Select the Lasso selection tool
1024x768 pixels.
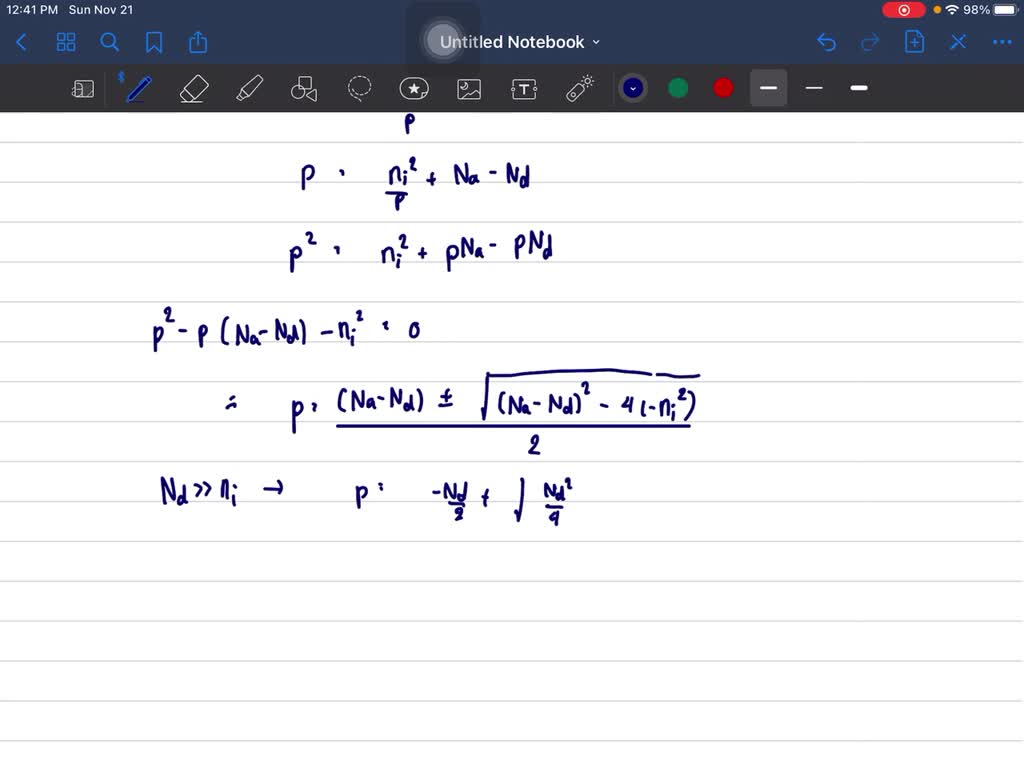[x=359, y=89]
